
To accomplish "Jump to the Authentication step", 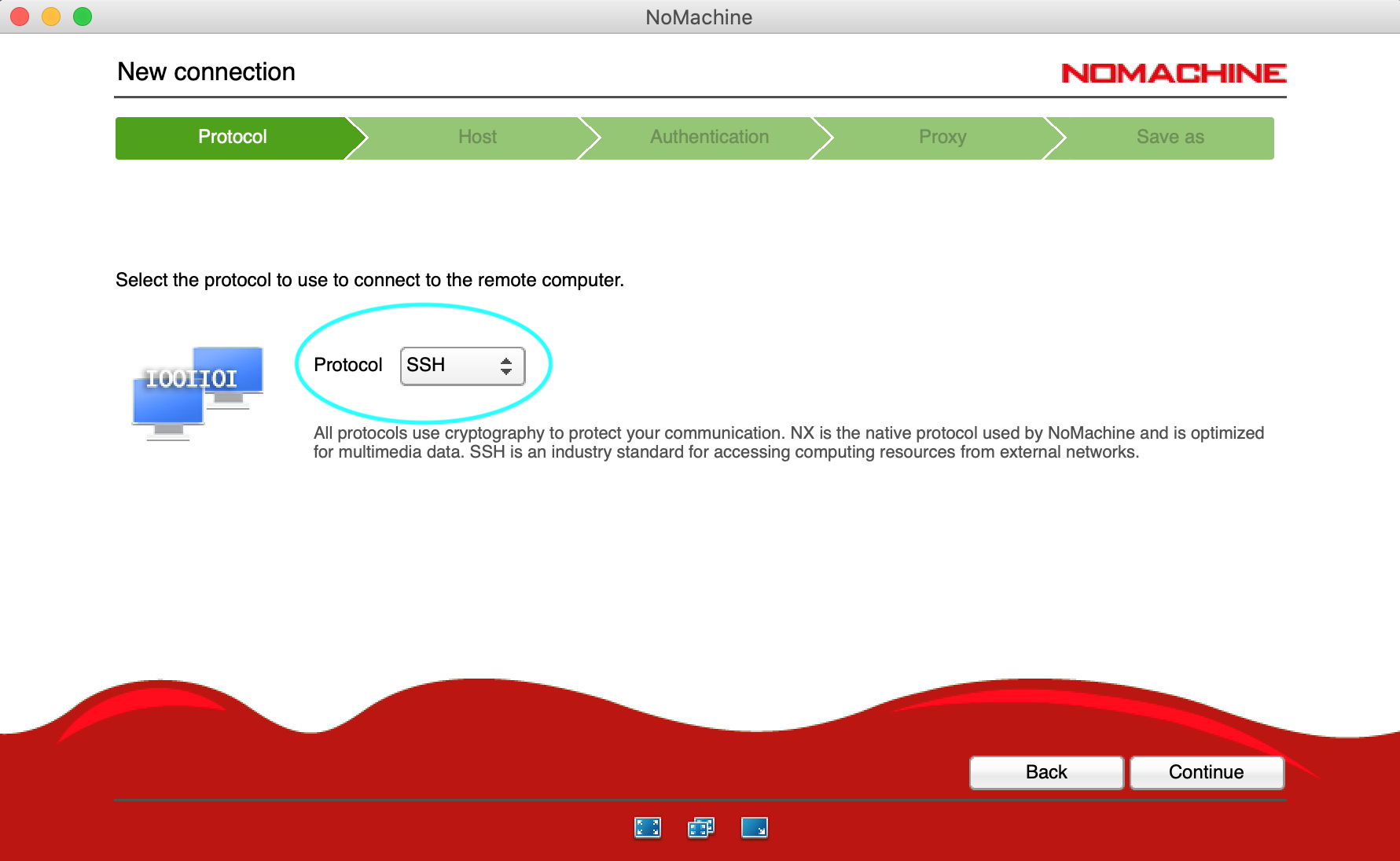I will 709,138.
